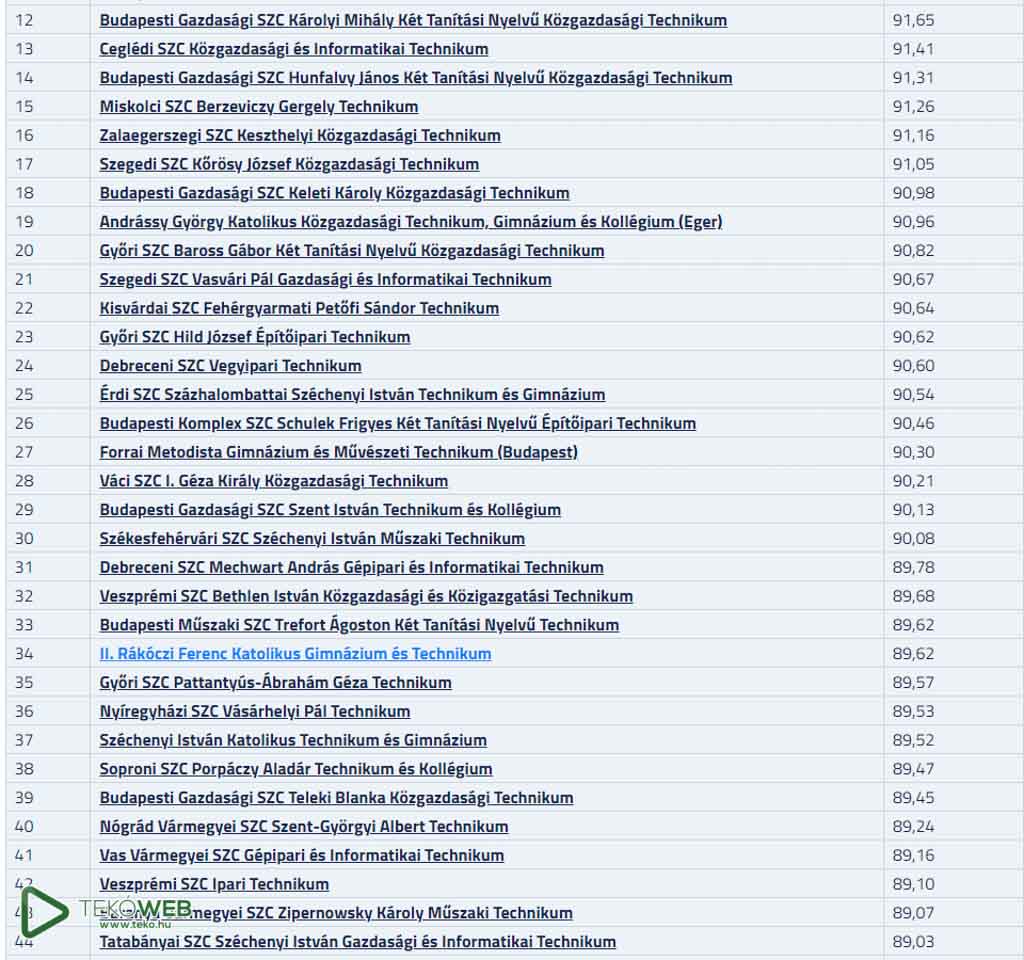Open Szegedi SZC Kőrösy József Közgazdasági Technikum

(x=289, y=164)
